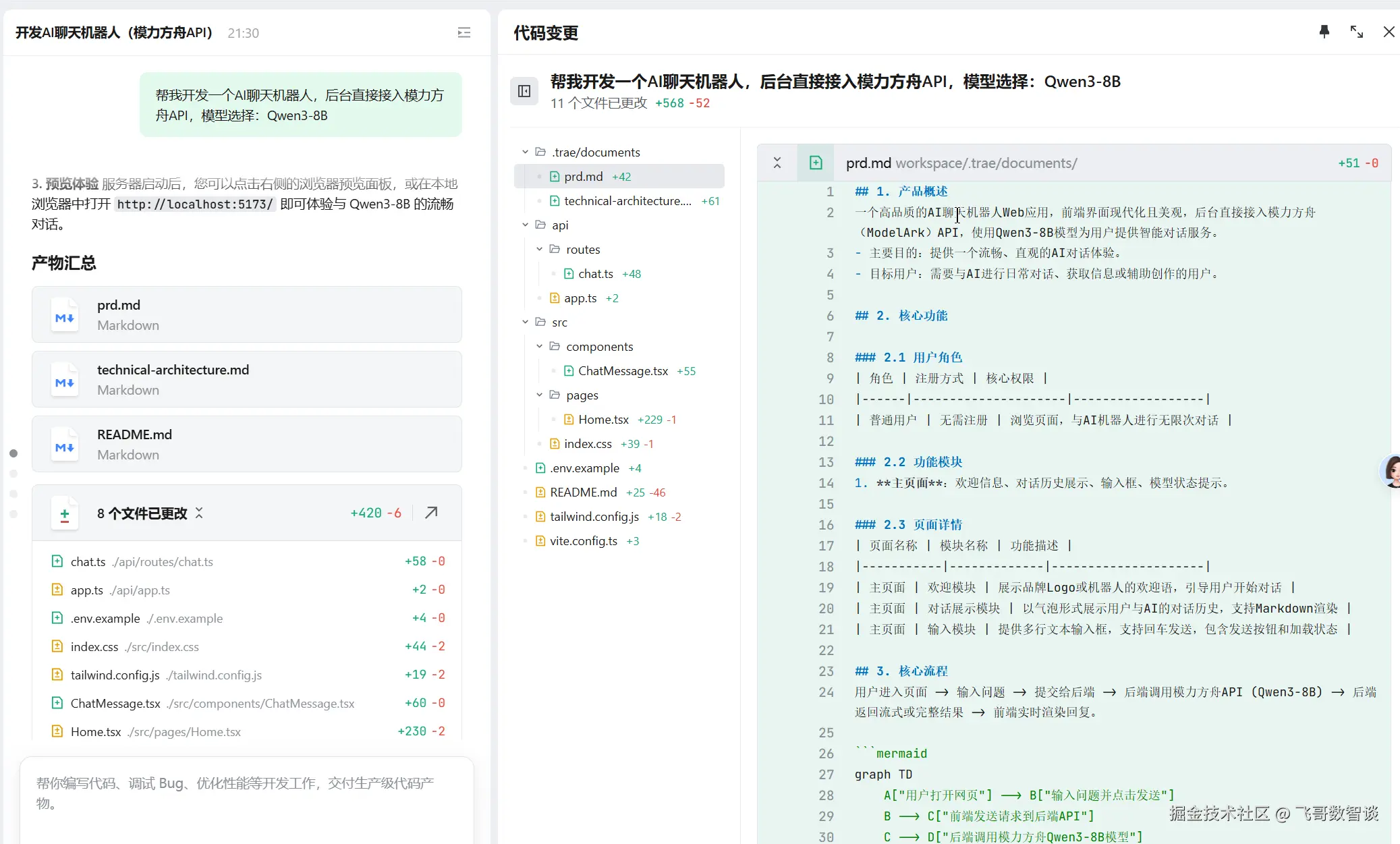The height and width of the screenshot is (844, 1400).
Task: Collapse the .trae/documents folder
Action: click(x=526, y=152)
